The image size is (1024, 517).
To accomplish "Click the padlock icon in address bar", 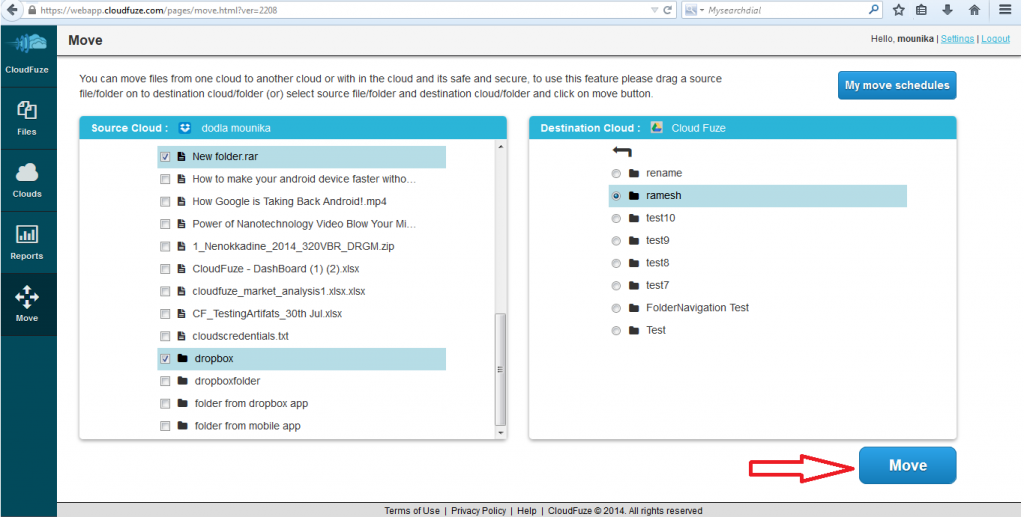I will click(32, 10).
